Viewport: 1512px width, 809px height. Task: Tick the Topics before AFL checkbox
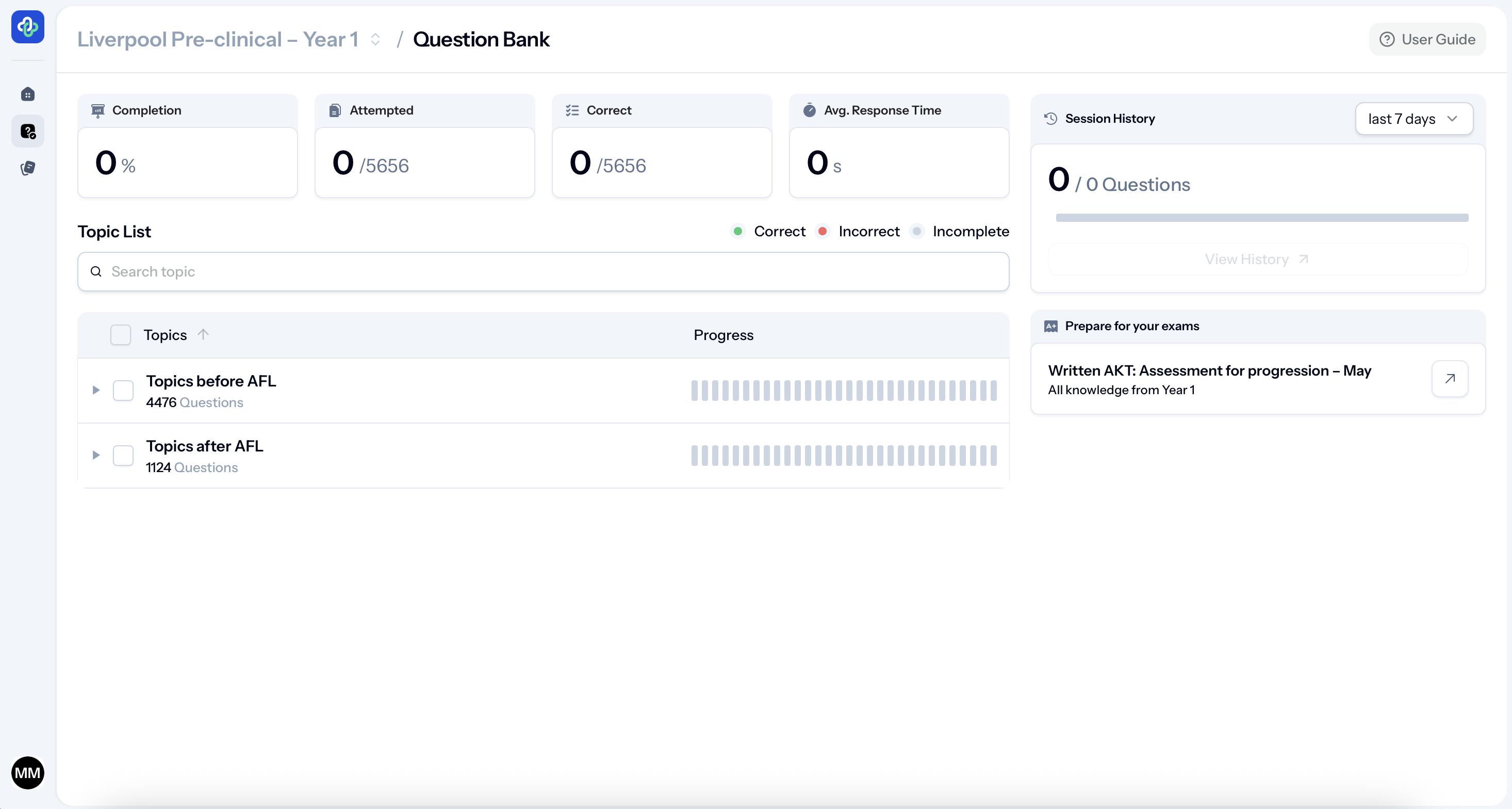123,391
